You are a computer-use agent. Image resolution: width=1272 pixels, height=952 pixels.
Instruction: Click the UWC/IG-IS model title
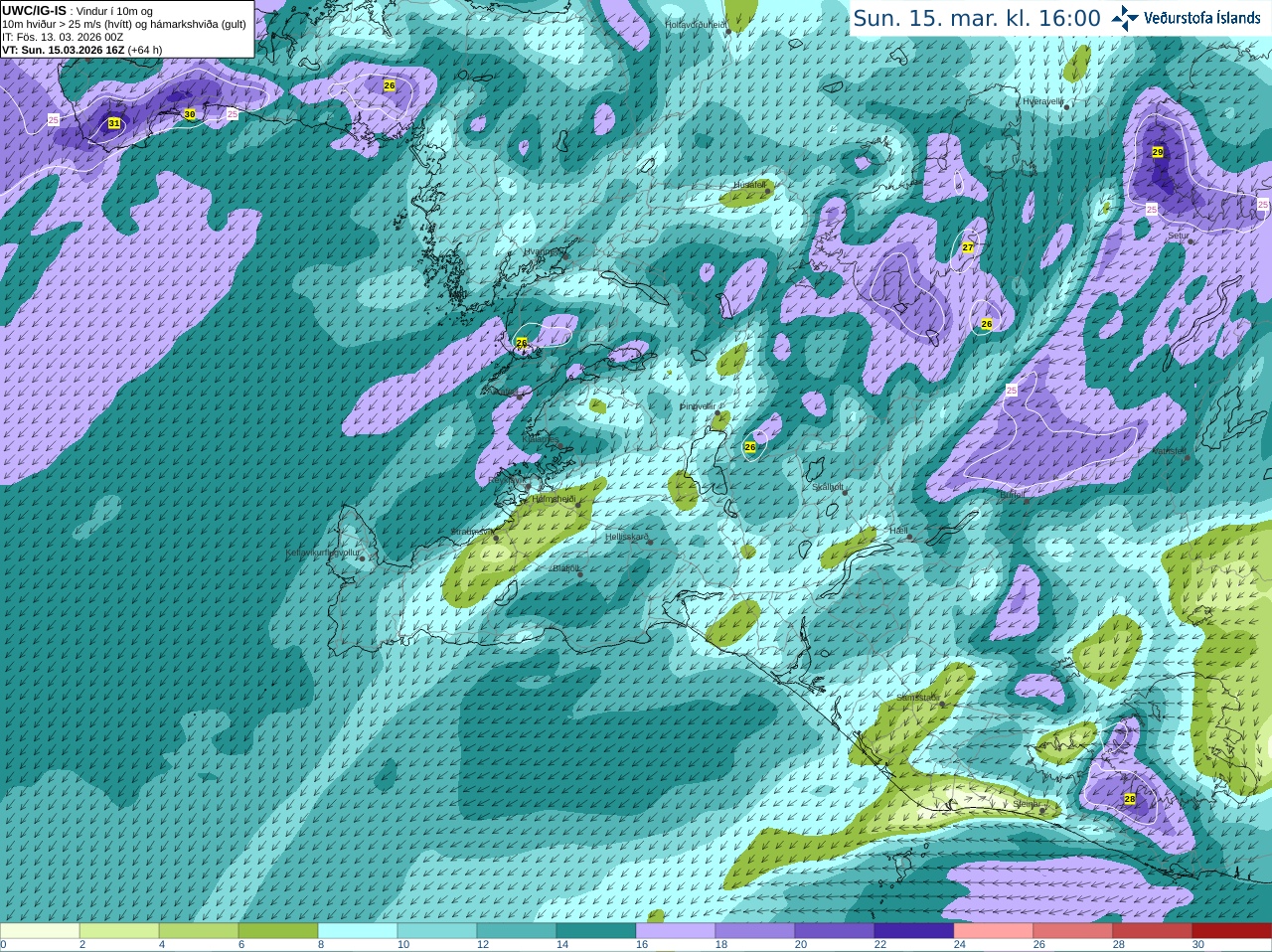(x=34, y=11)
